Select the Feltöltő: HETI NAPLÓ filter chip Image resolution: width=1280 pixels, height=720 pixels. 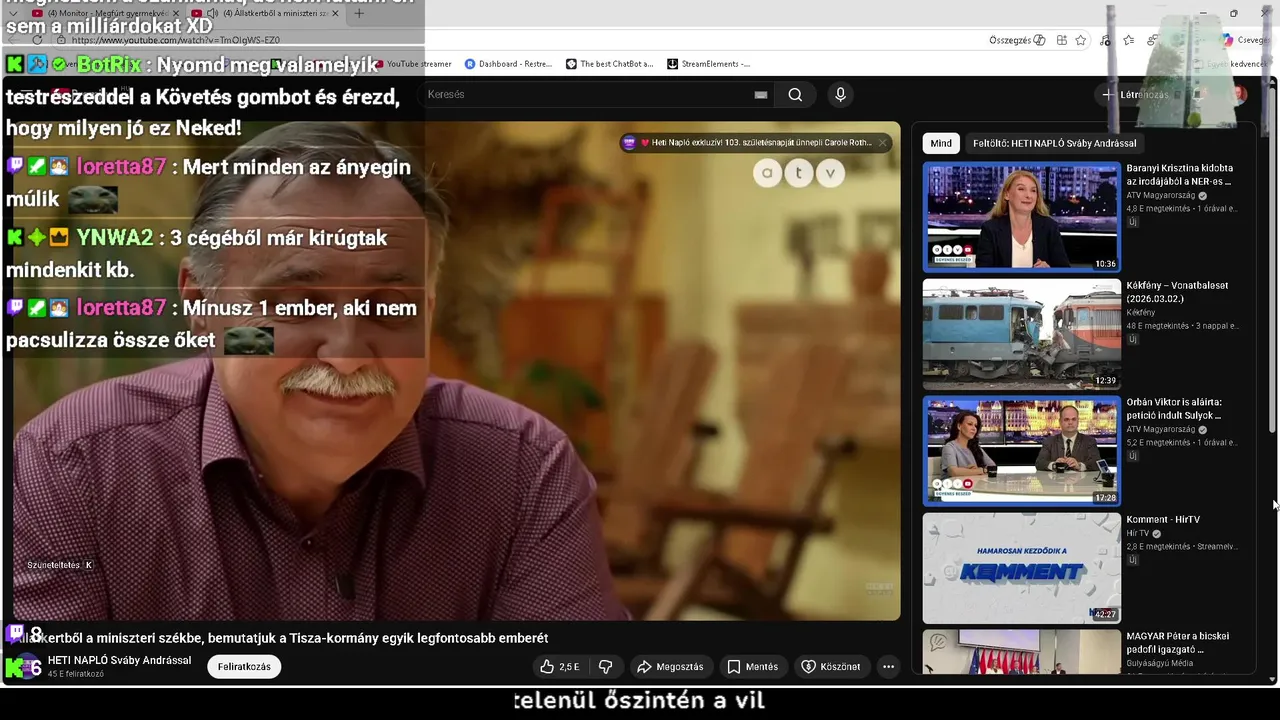[1054, 143]
